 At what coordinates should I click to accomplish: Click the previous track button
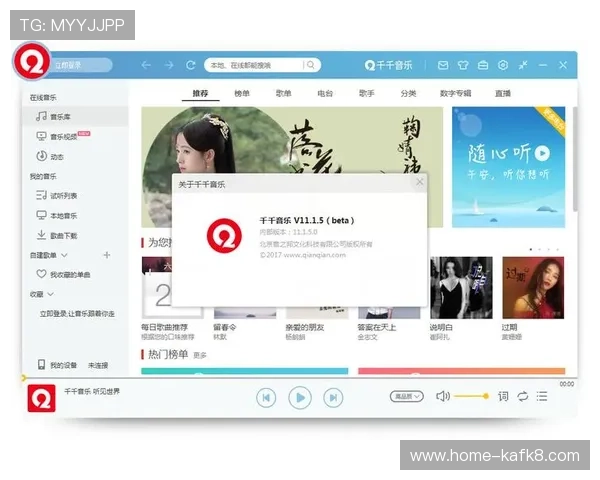(x=266, y=398)
